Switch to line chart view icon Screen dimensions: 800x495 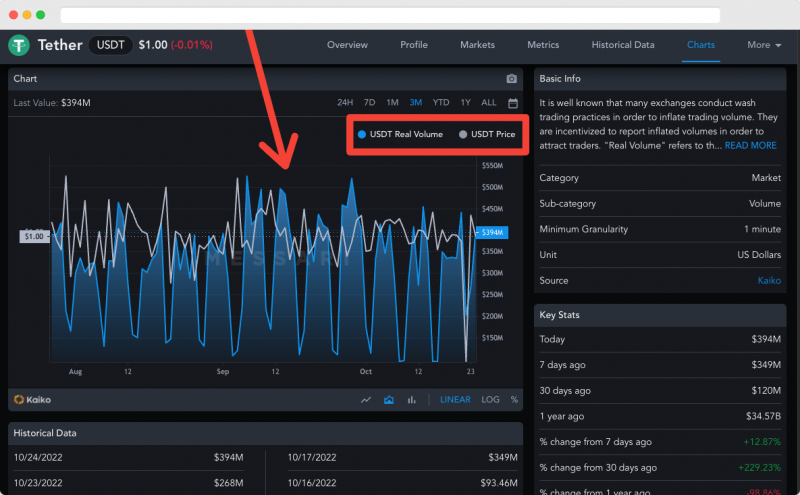(x=366, y=400)
